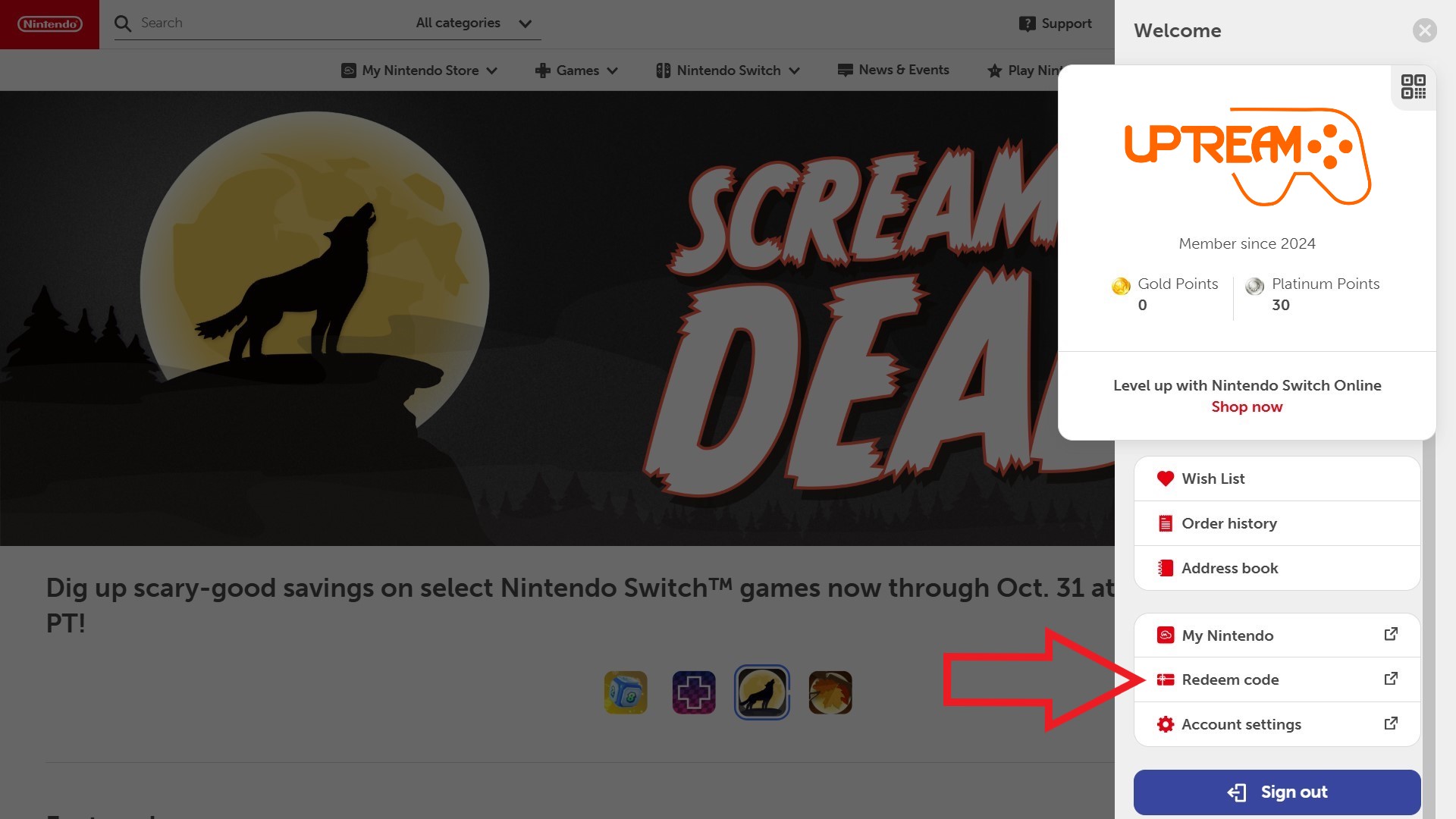Click the QR code scanner icon
This screenshot has height=819, width=1456.
[x=1413, y=88]
